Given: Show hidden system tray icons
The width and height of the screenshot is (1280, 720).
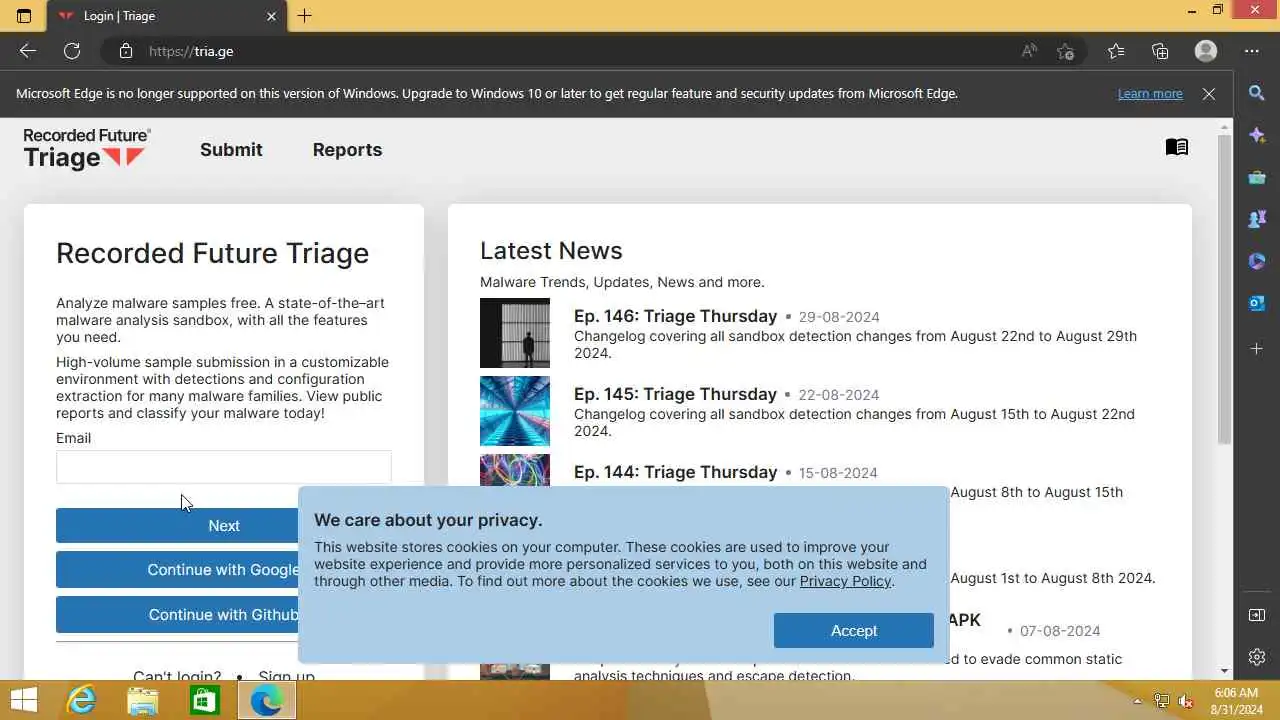Looking at the screenshot, I should 1137,701.
